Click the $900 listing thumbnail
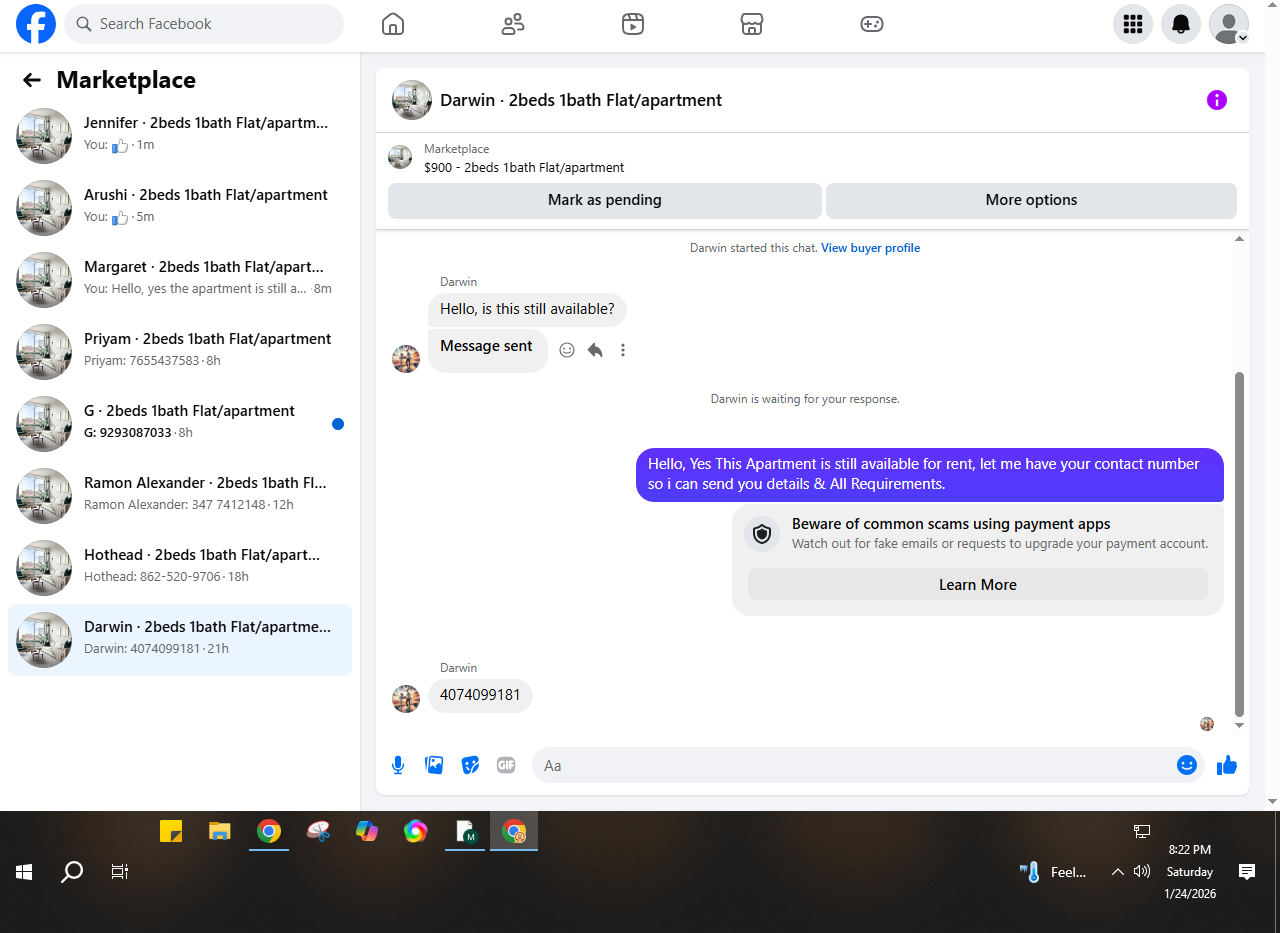This screenshot has width=1280, height=933. [x=400, y=157]
